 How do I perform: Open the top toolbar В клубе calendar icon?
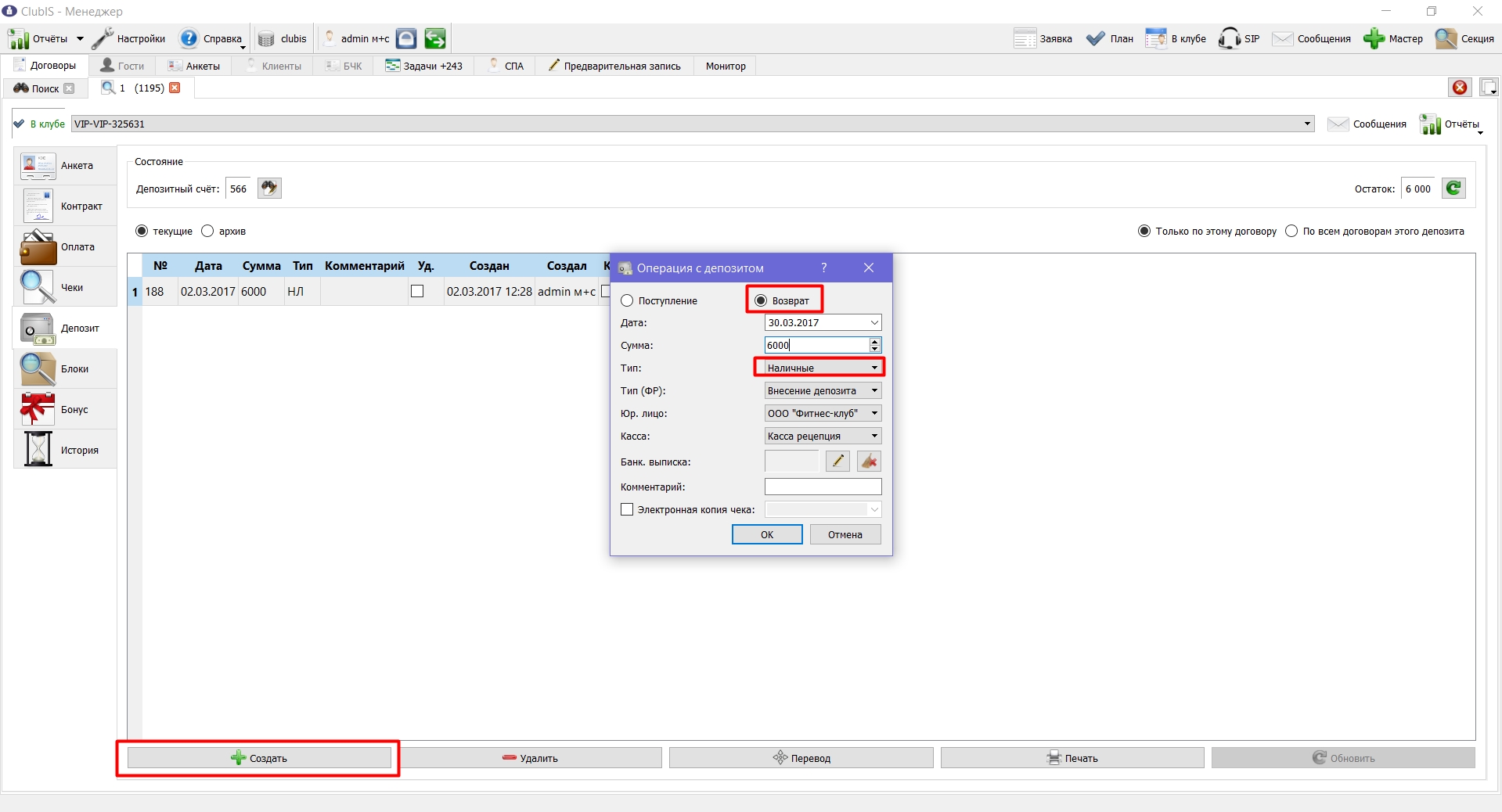click(1156, 38)
